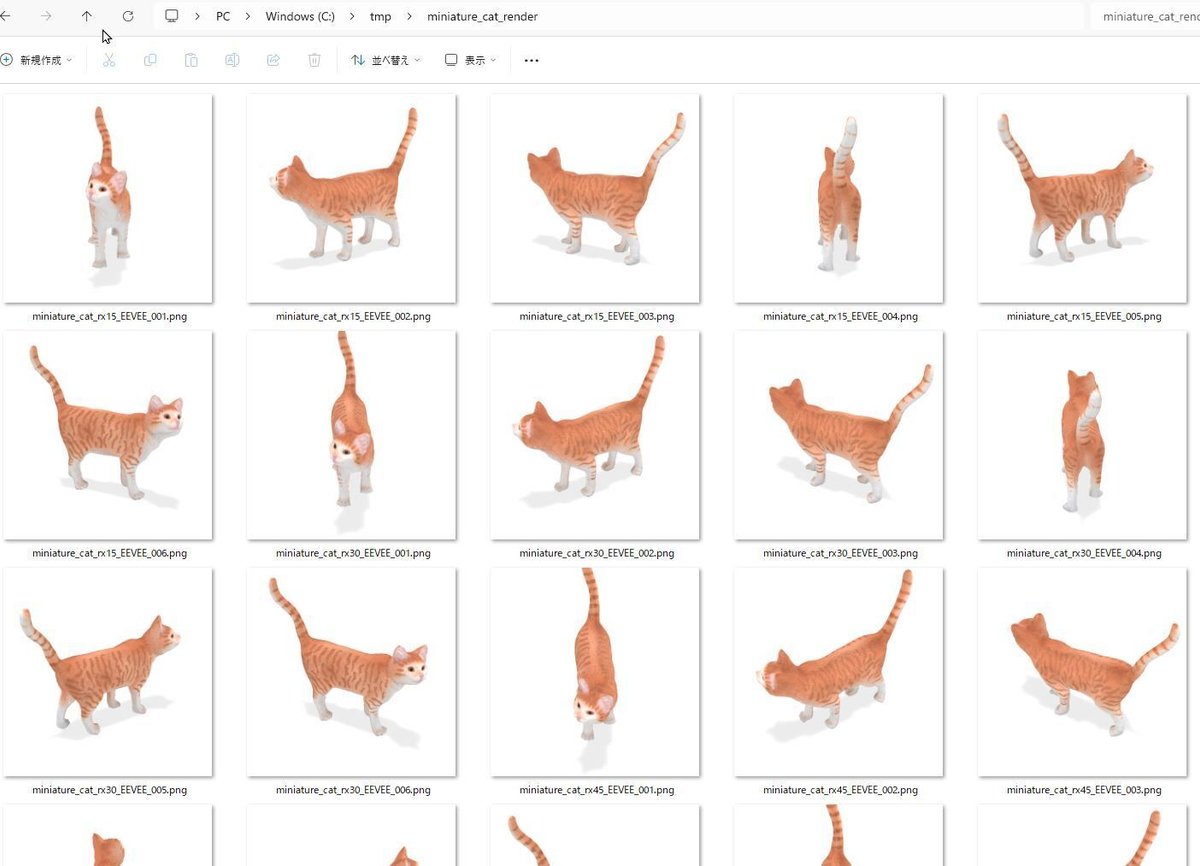Click file name miniature_cat_rx30_EEVEE_006.png
The width and height of the screenshot is (1200, 866).
tap(353, 790)
